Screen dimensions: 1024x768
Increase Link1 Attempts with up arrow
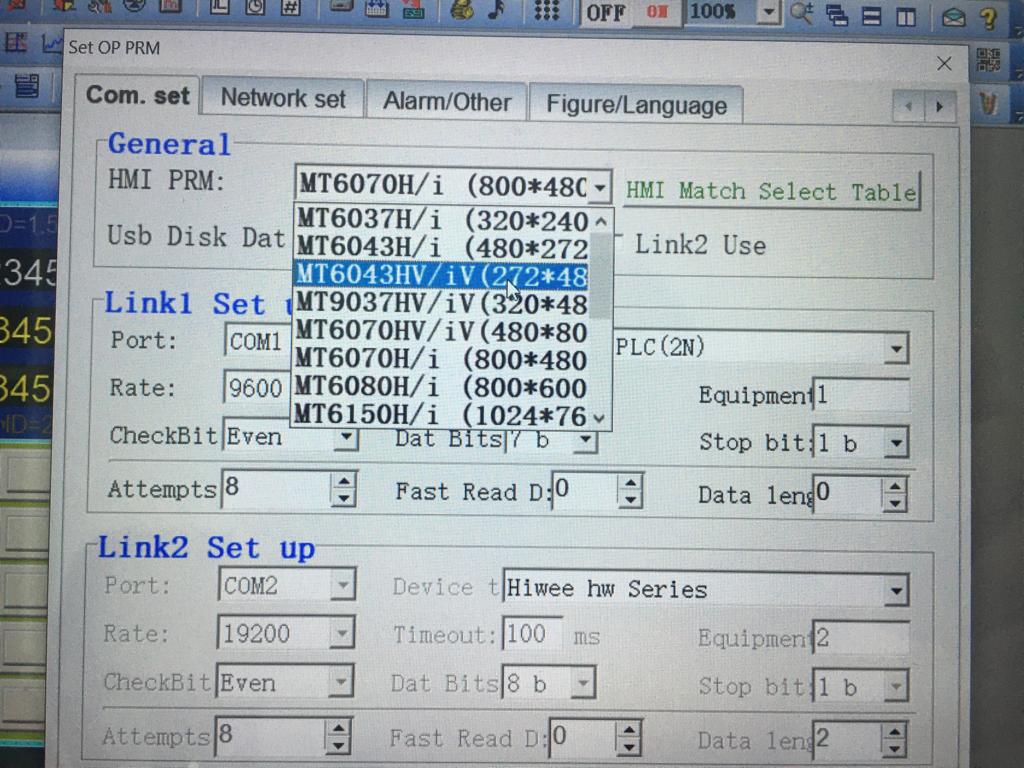(x=344, y=481)
